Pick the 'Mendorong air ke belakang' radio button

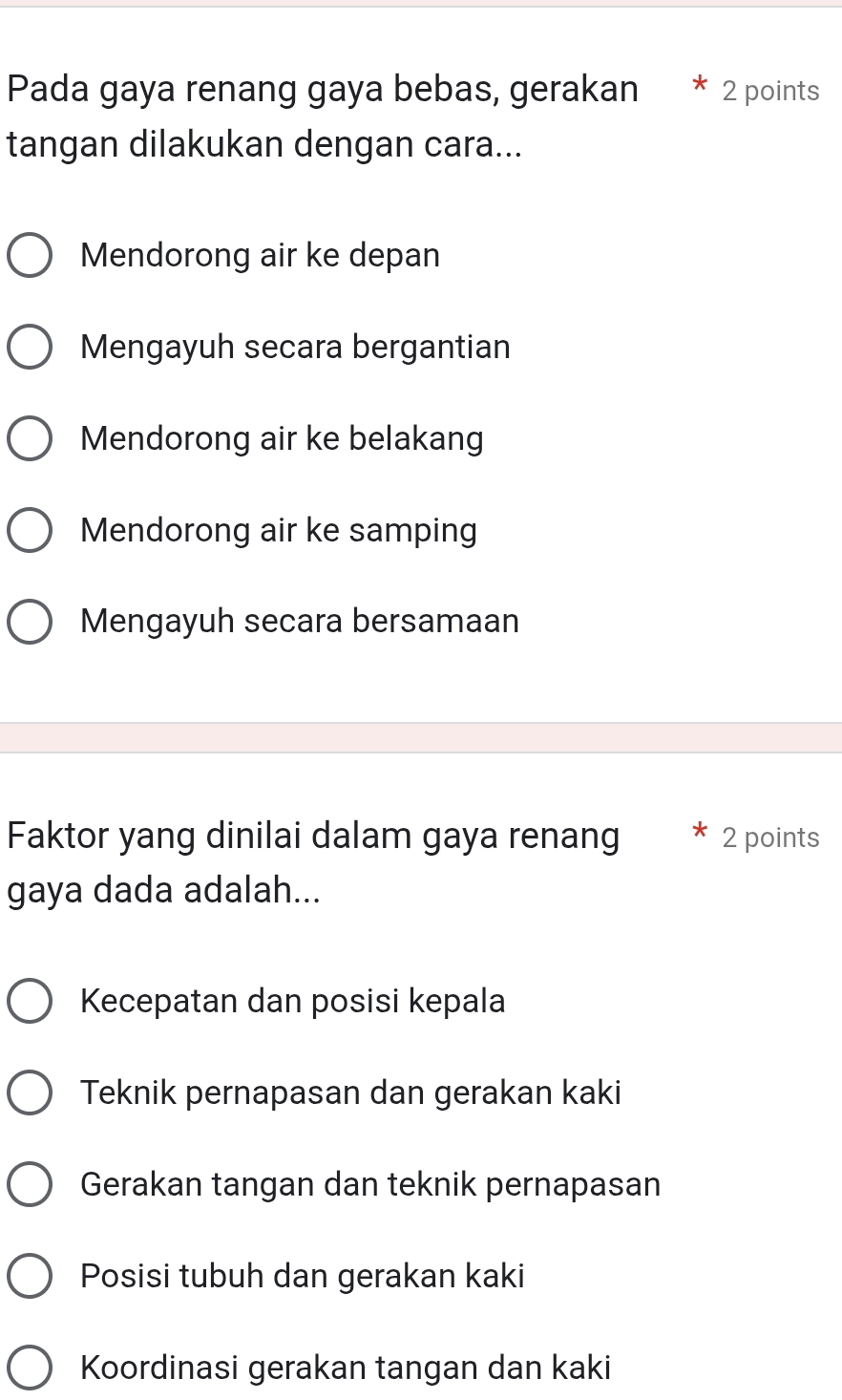(31, 439)
